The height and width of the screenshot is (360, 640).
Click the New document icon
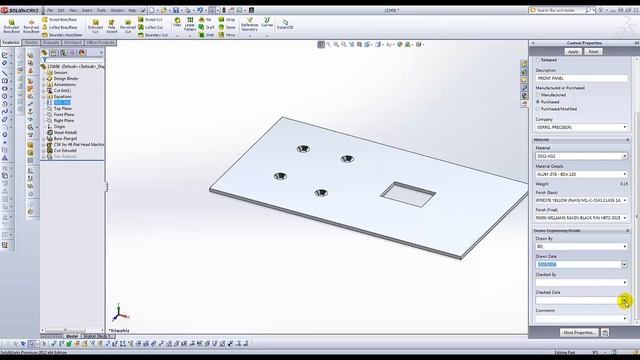(151, 10)
